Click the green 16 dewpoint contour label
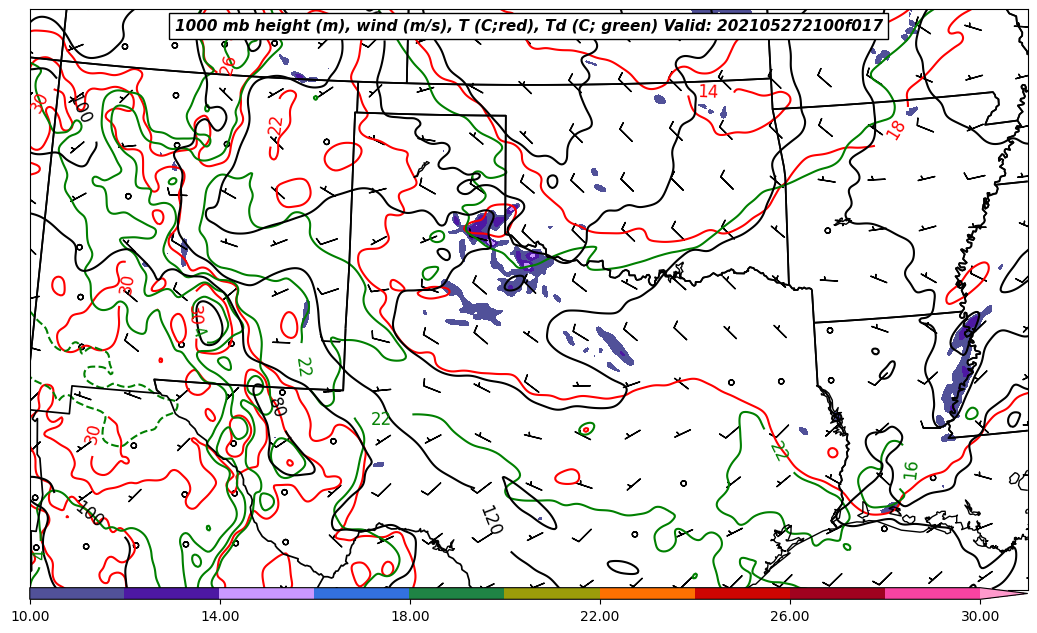The image size is (1037, 633). [910, 470]
